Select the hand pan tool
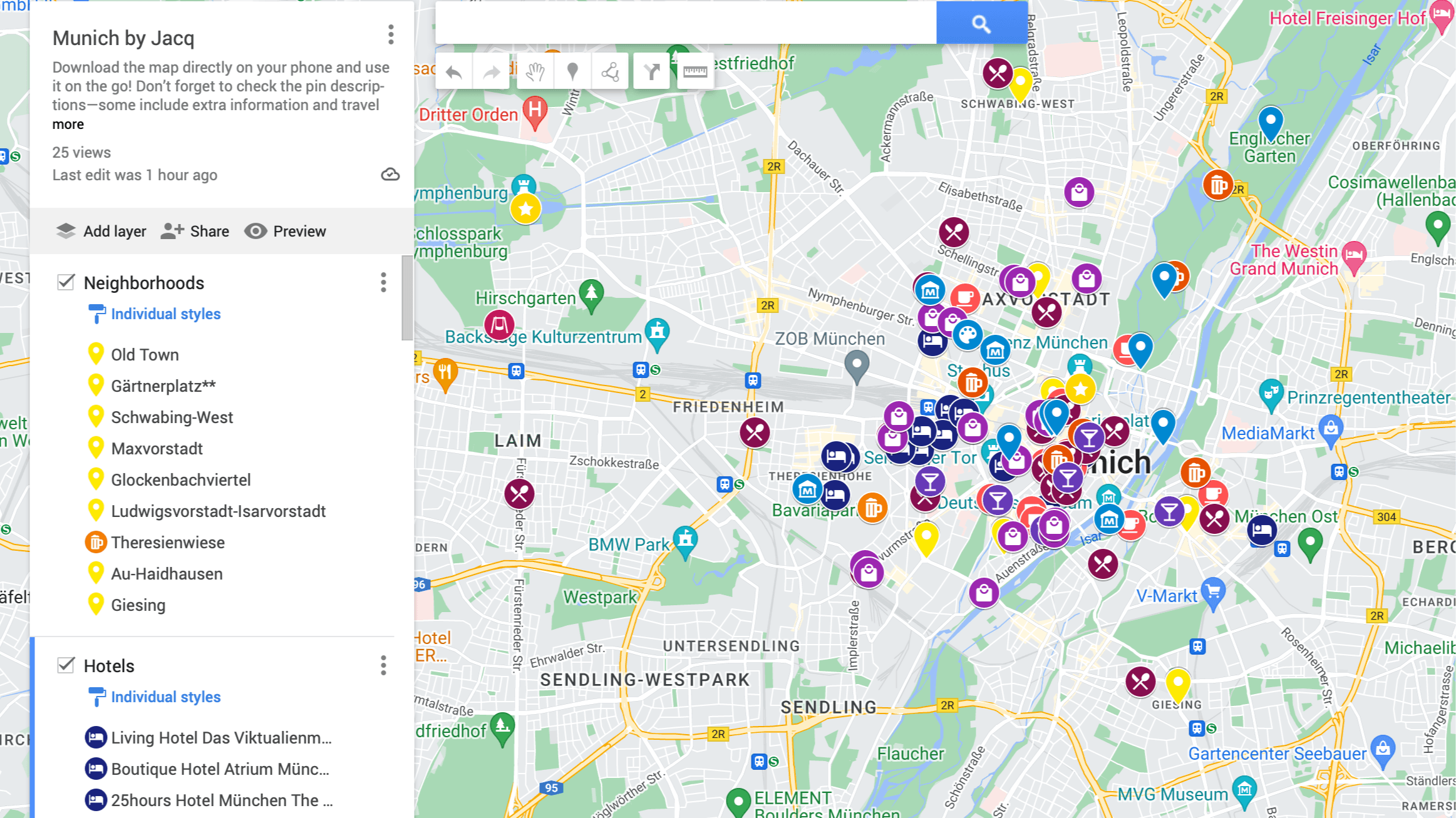 [535, 73]
